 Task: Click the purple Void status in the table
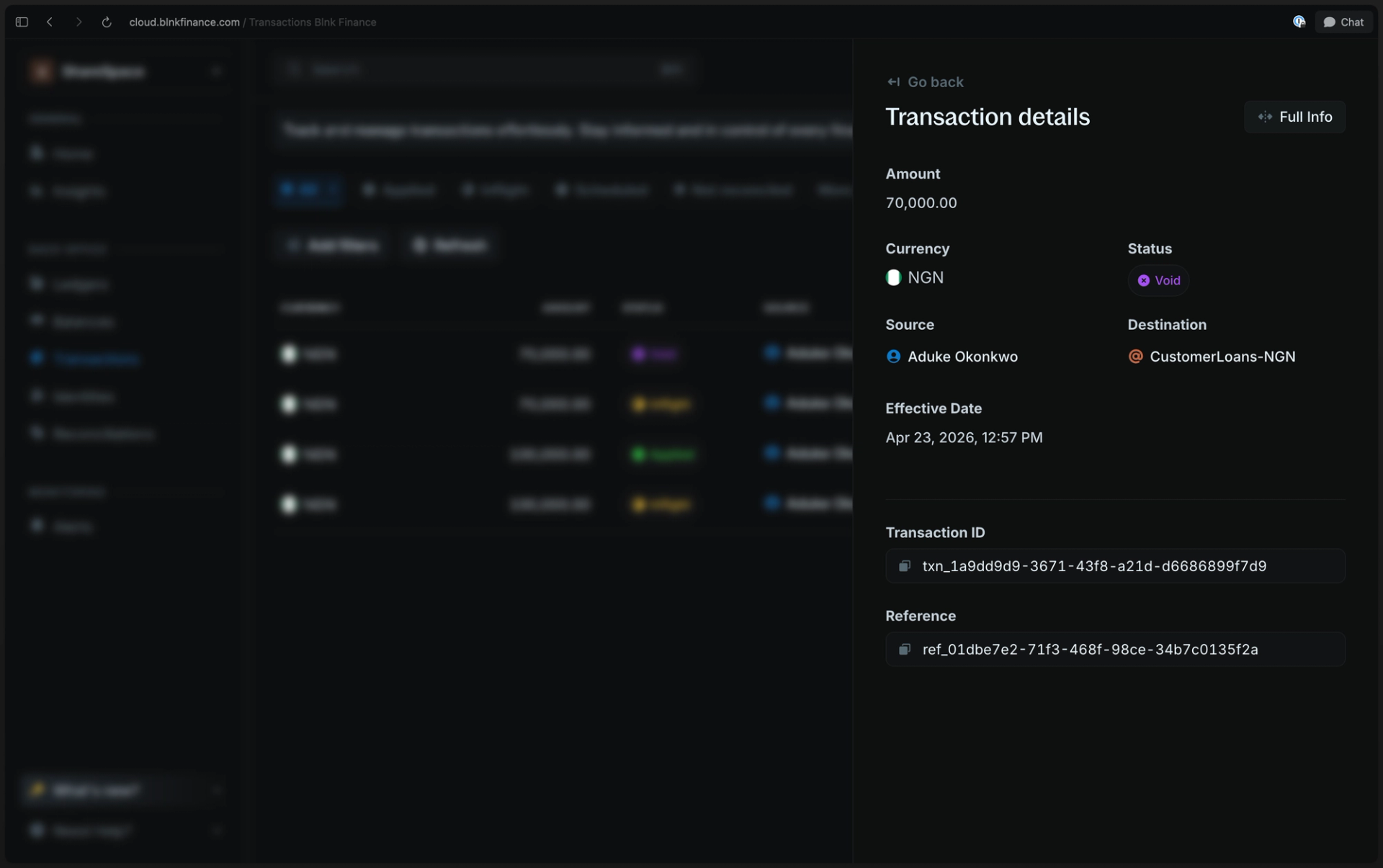[654, 354]
